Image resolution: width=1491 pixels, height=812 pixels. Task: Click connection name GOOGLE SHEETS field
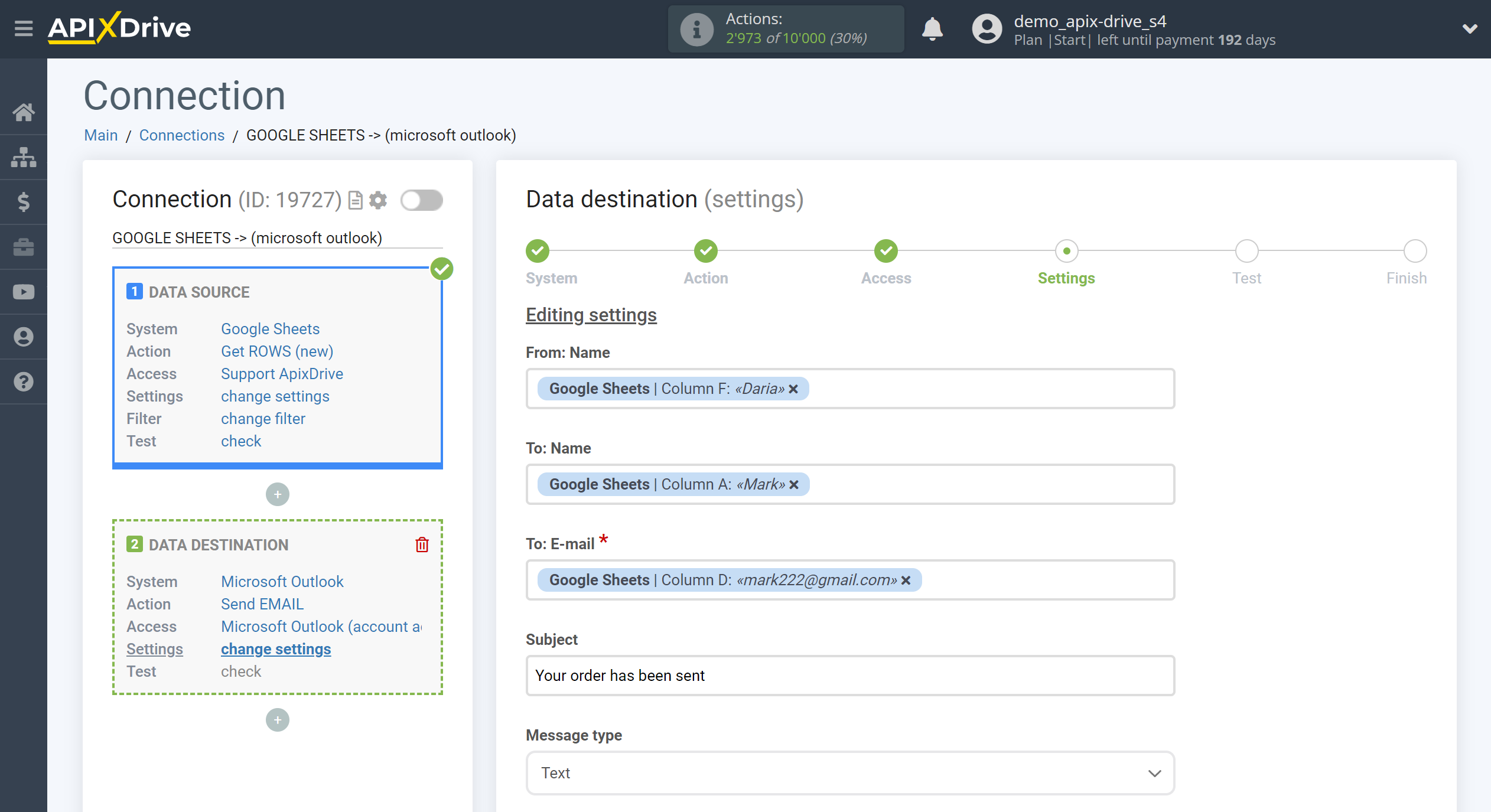[x=278, y=238]
